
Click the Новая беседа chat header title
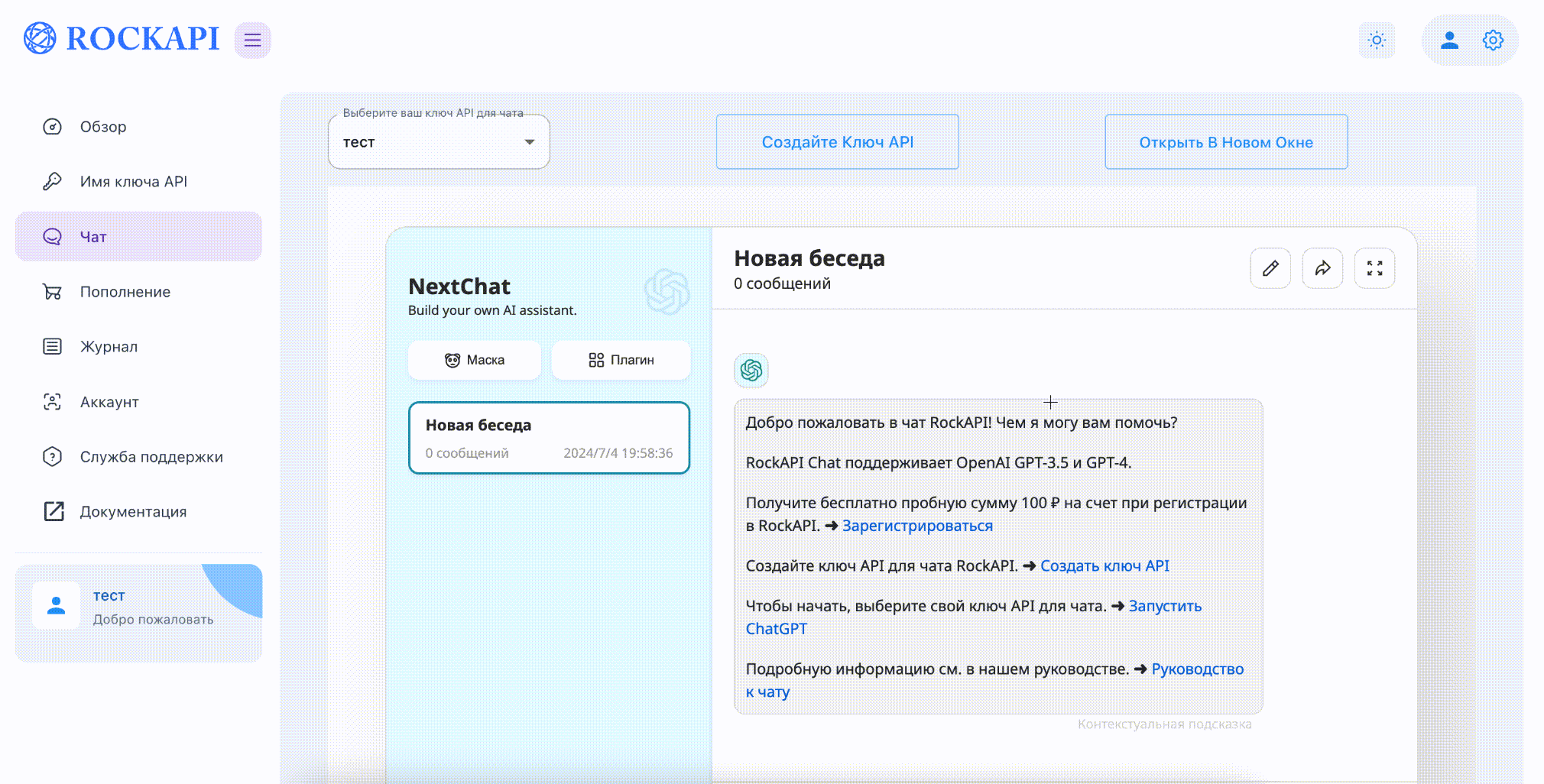pos(809,258)
